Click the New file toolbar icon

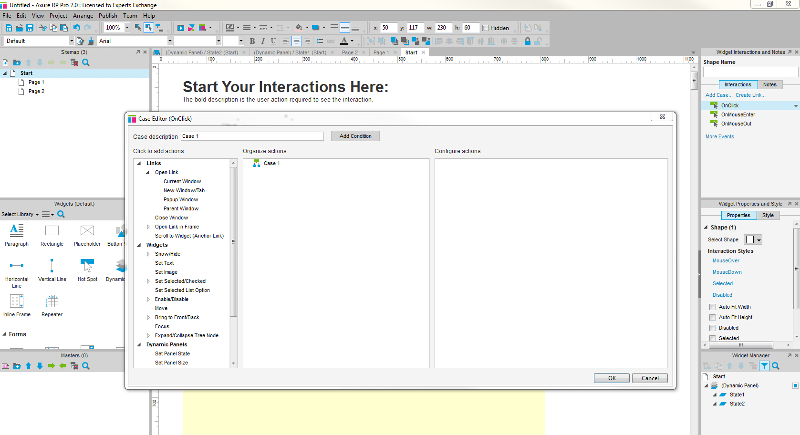coord(9,28)
